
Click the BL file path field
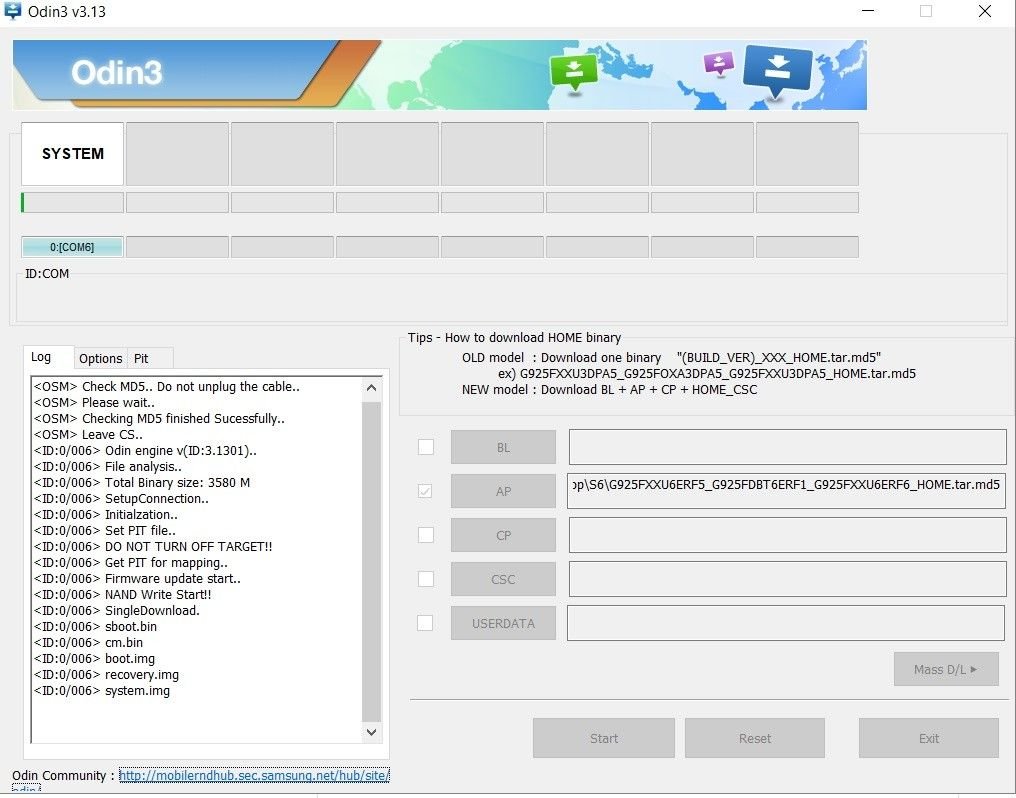(x=787, y=447)
